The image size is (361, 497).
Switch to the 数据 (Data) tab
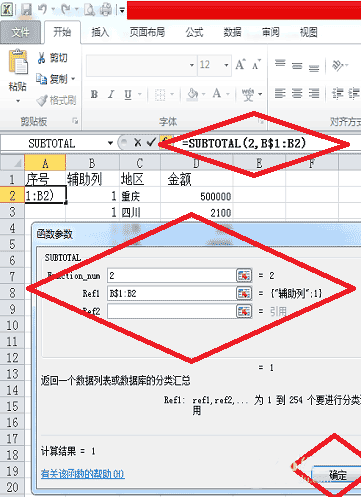(x=232, y=32)
